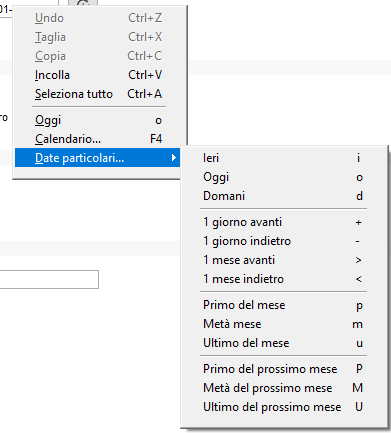The width and height of the screenshot is (391, 433).
Task: Click the empty text field behind the menu
Action: (49, 279)
